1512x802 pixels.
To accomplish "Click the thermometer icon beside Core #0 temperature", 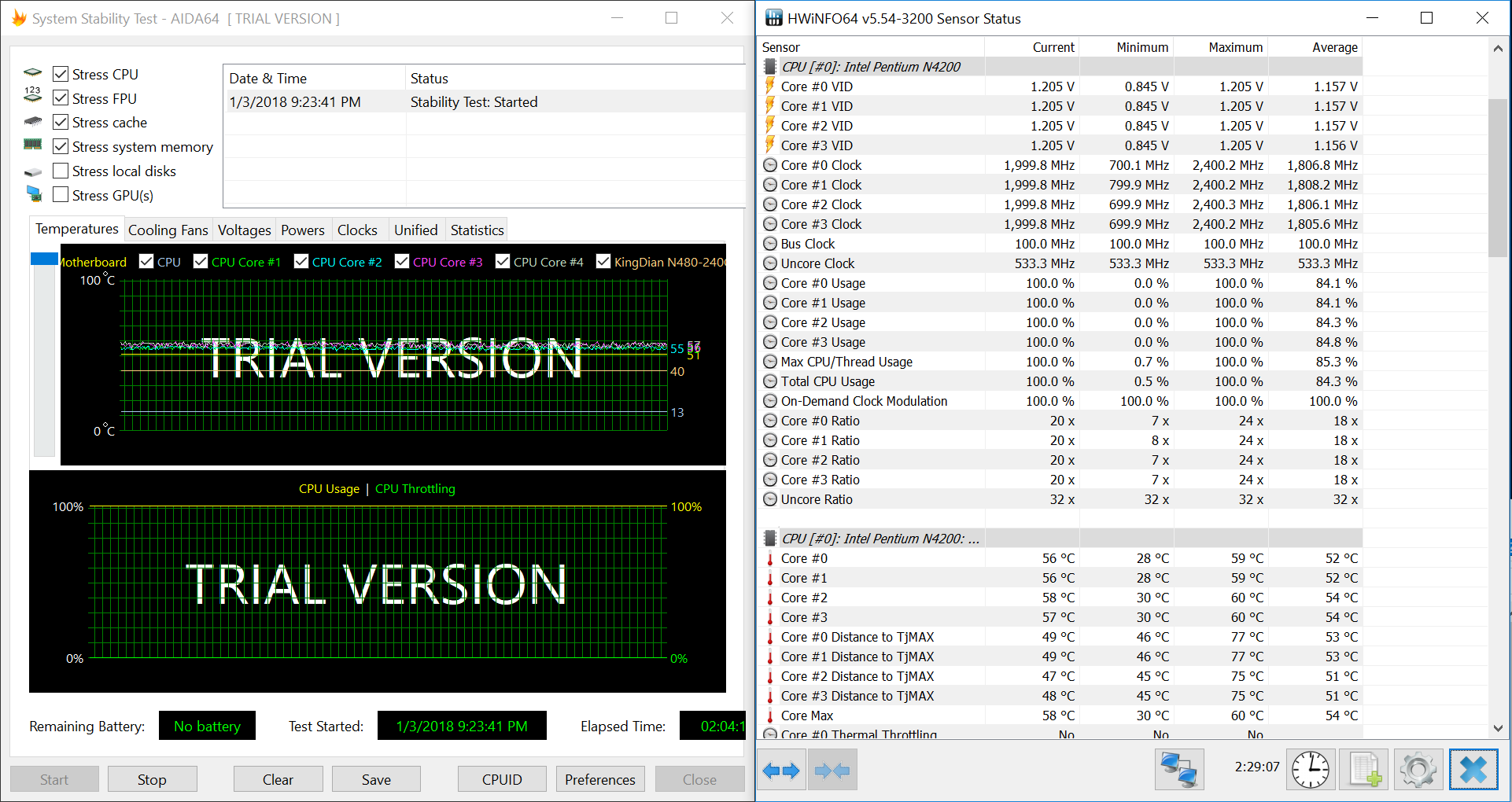I will tap(770, 558).
